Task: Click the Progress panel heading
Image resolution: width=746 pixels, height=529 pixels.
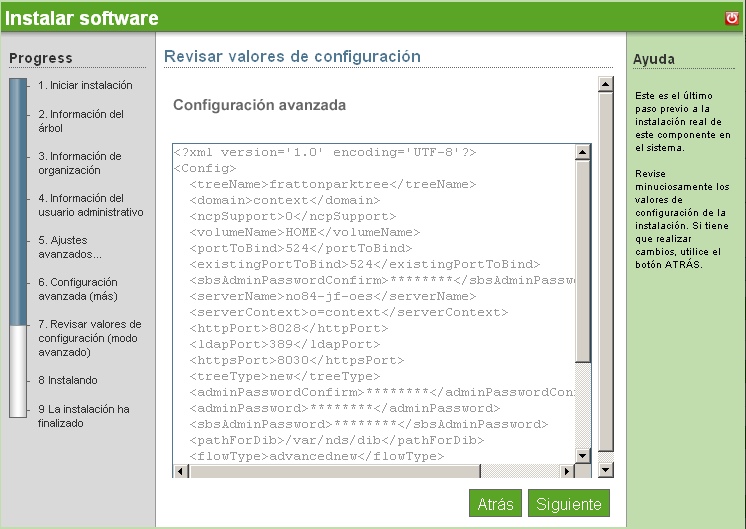Action: point(41,58)
